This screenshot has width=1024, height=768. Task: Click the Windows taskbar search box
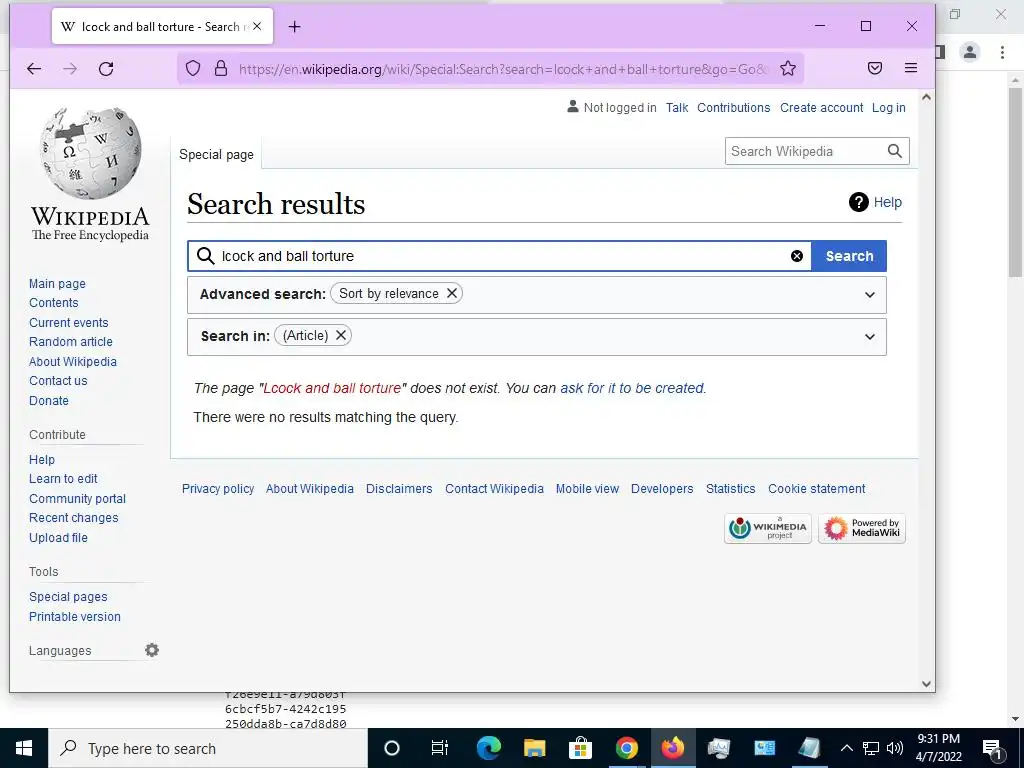pyautogui.click(x=209, y=748)
